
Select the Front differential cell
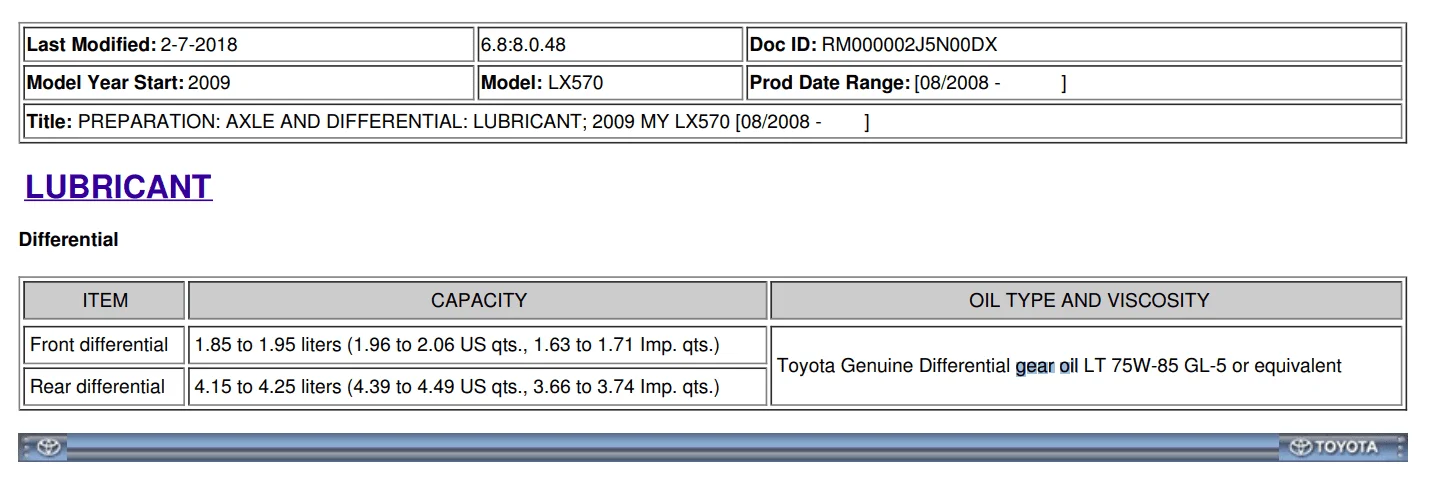(105, 345)
